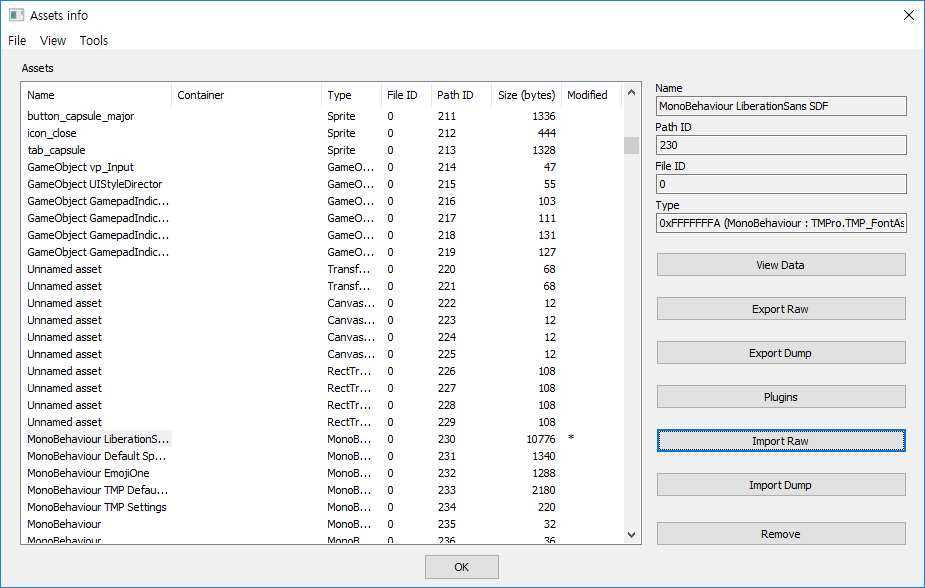The width and height of the screenshot is (925, 588).
Task: Open the File menu
Action: [x=16, y=40]
